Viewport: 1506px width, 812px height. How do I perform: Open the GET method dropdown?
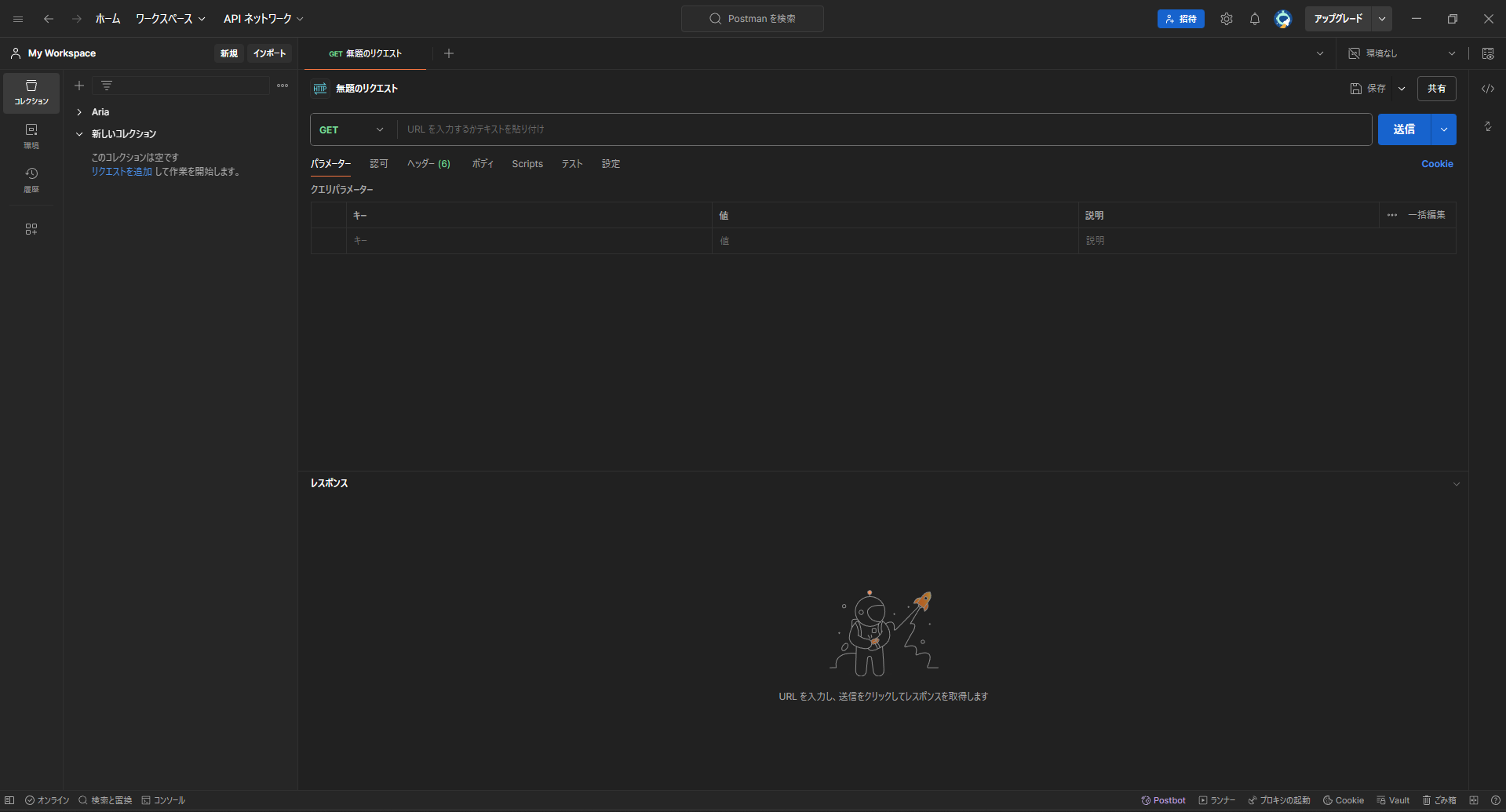pos(351,129)
